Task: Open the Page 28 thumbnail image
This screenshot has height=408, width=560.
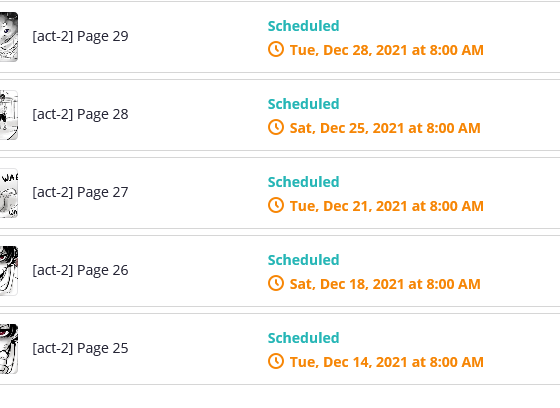Action: coord(9,115)
